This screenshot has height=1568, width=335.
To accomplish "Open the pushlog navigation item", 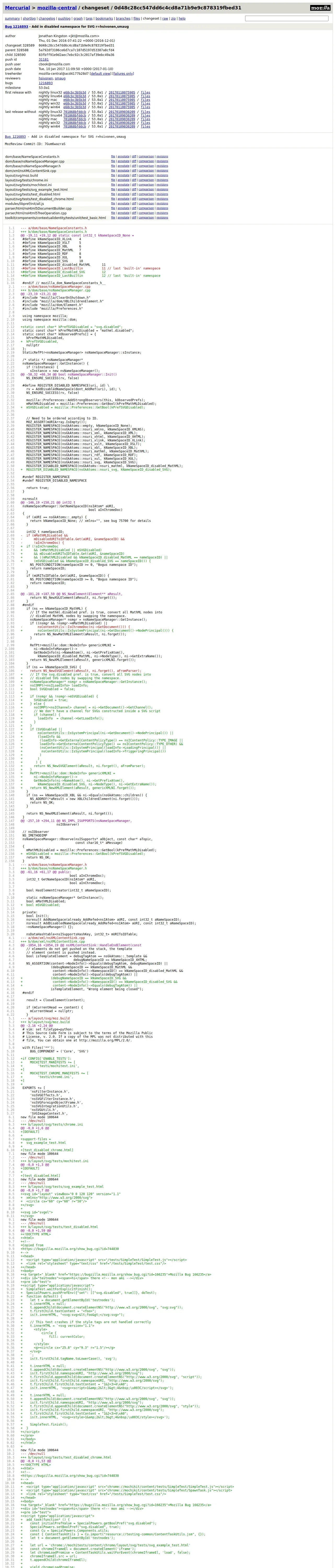I will 64,19.
